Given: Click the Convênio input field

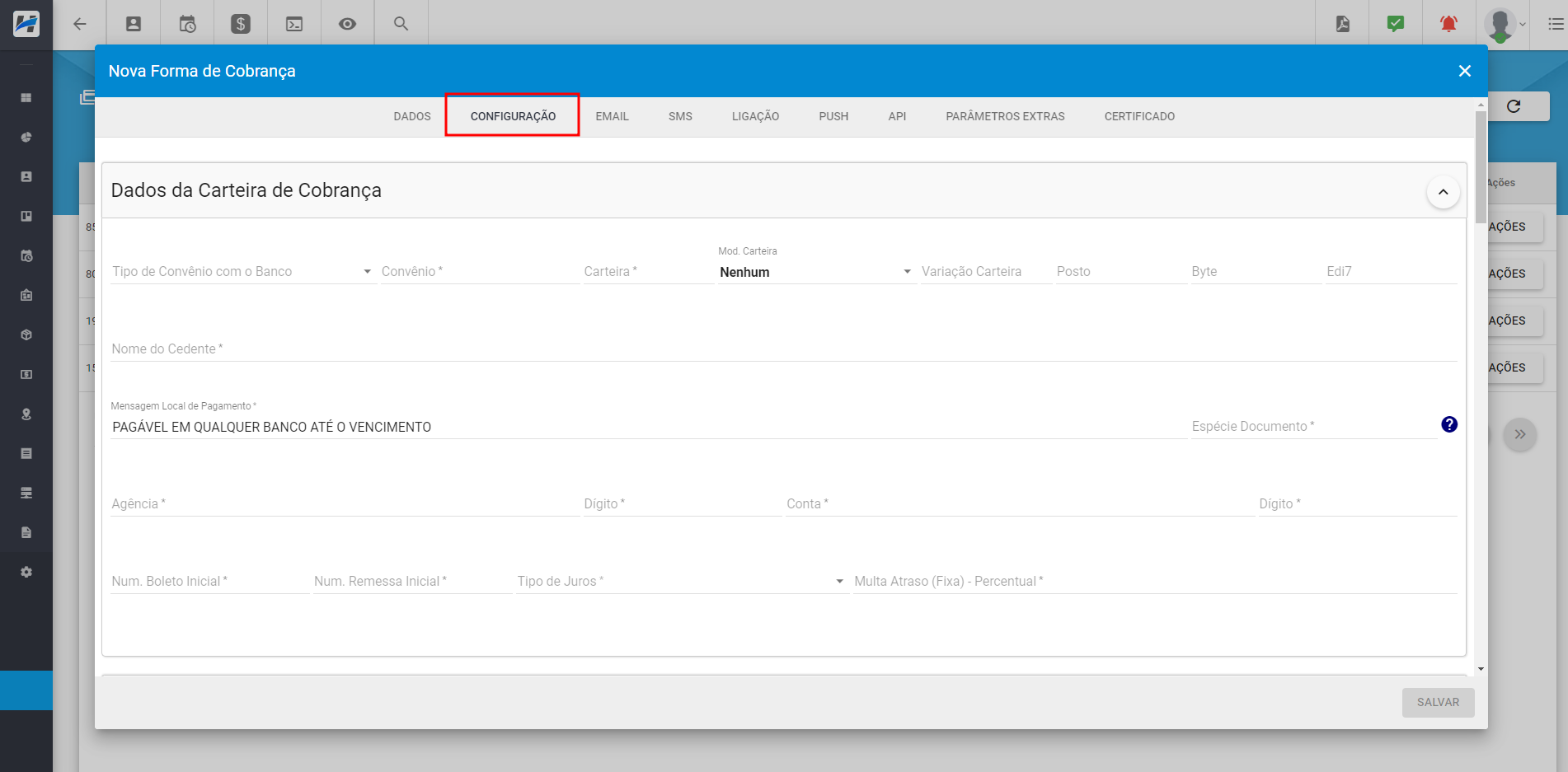Looking at the screenshot, I should [x=480, y=271].
